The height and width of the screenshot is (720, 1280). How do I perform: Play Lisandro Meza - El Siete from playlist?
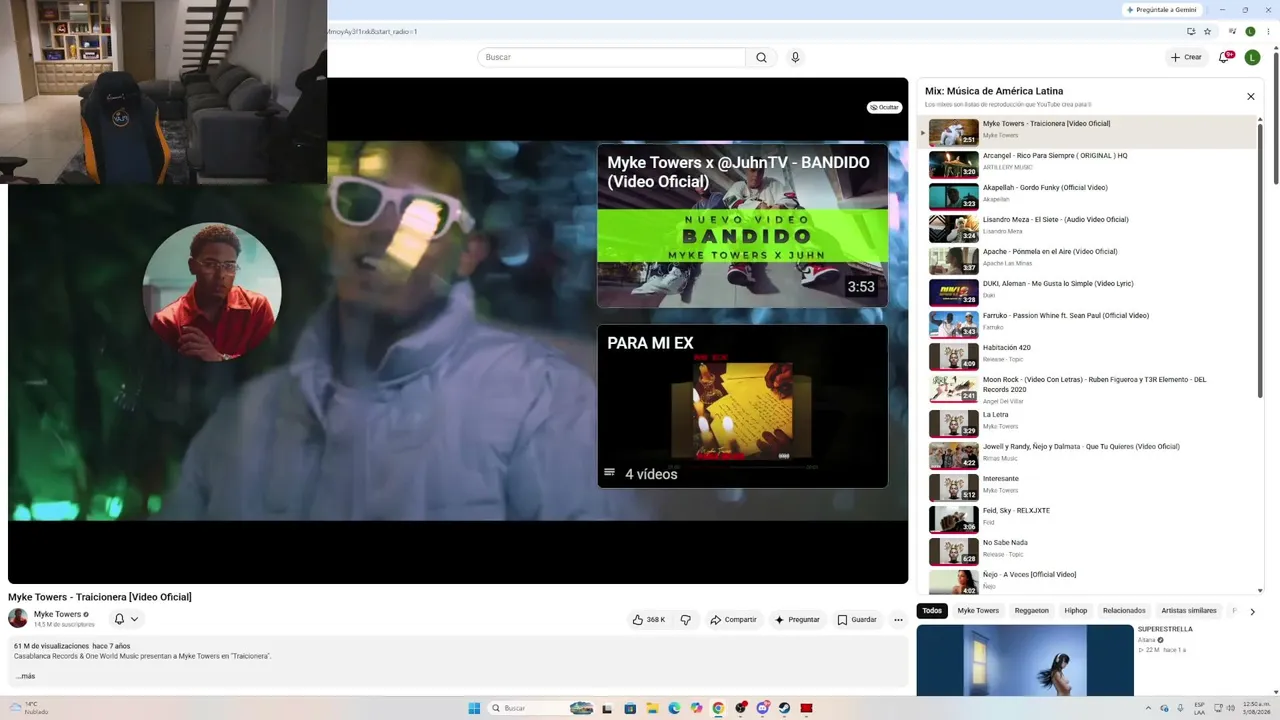coord(1087,228)
